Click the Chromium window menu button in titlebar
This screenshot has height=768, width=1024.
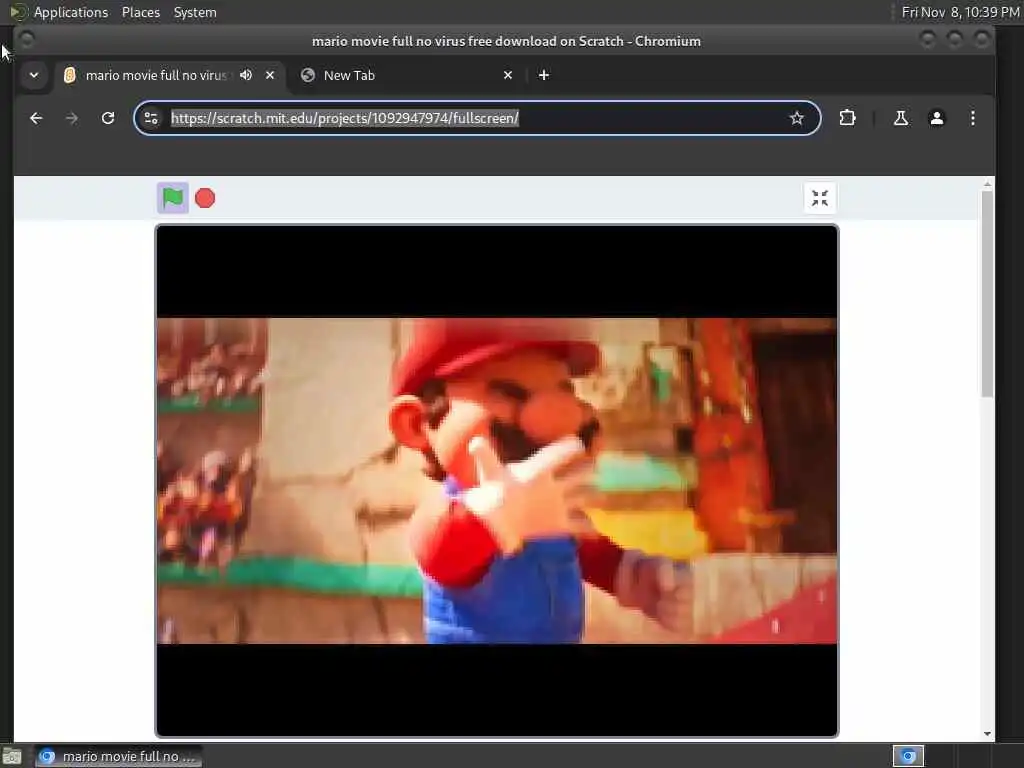(x=27, y=40)
